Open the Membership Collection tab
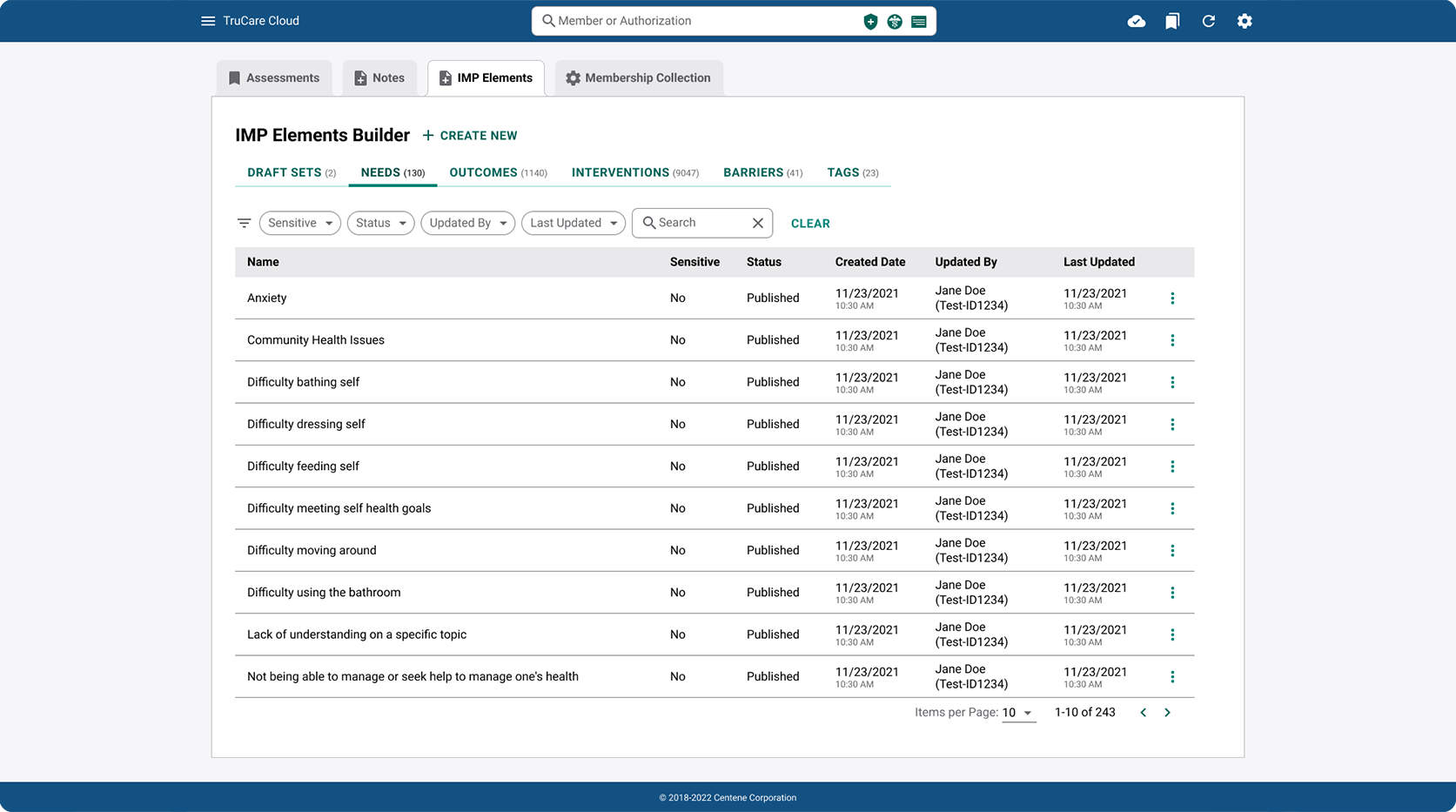This screenshot has height=812, width=1456. click(638, 78)
